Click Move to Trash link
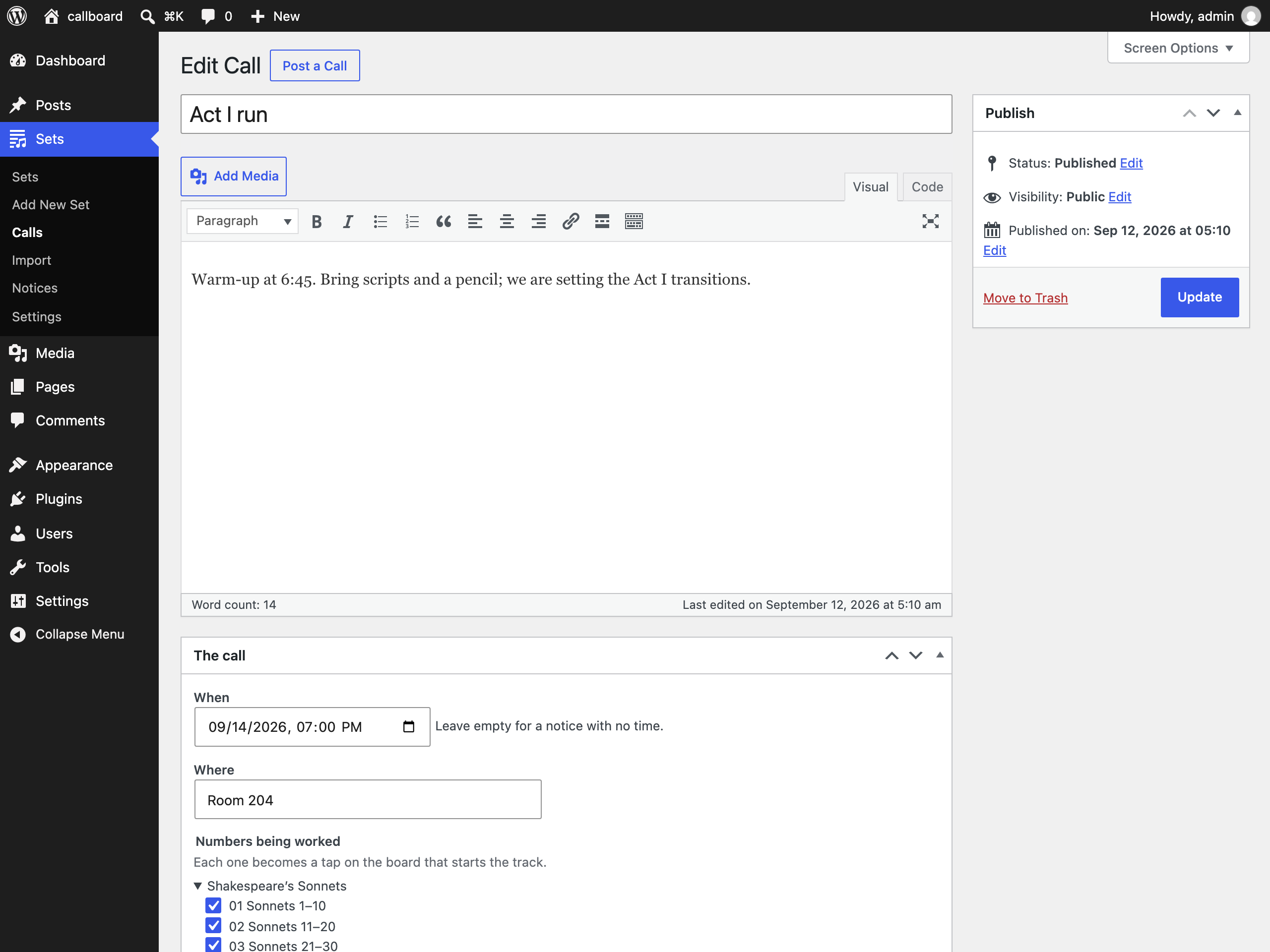This screenshot has height=952, width=1270. coord(1025,298)
